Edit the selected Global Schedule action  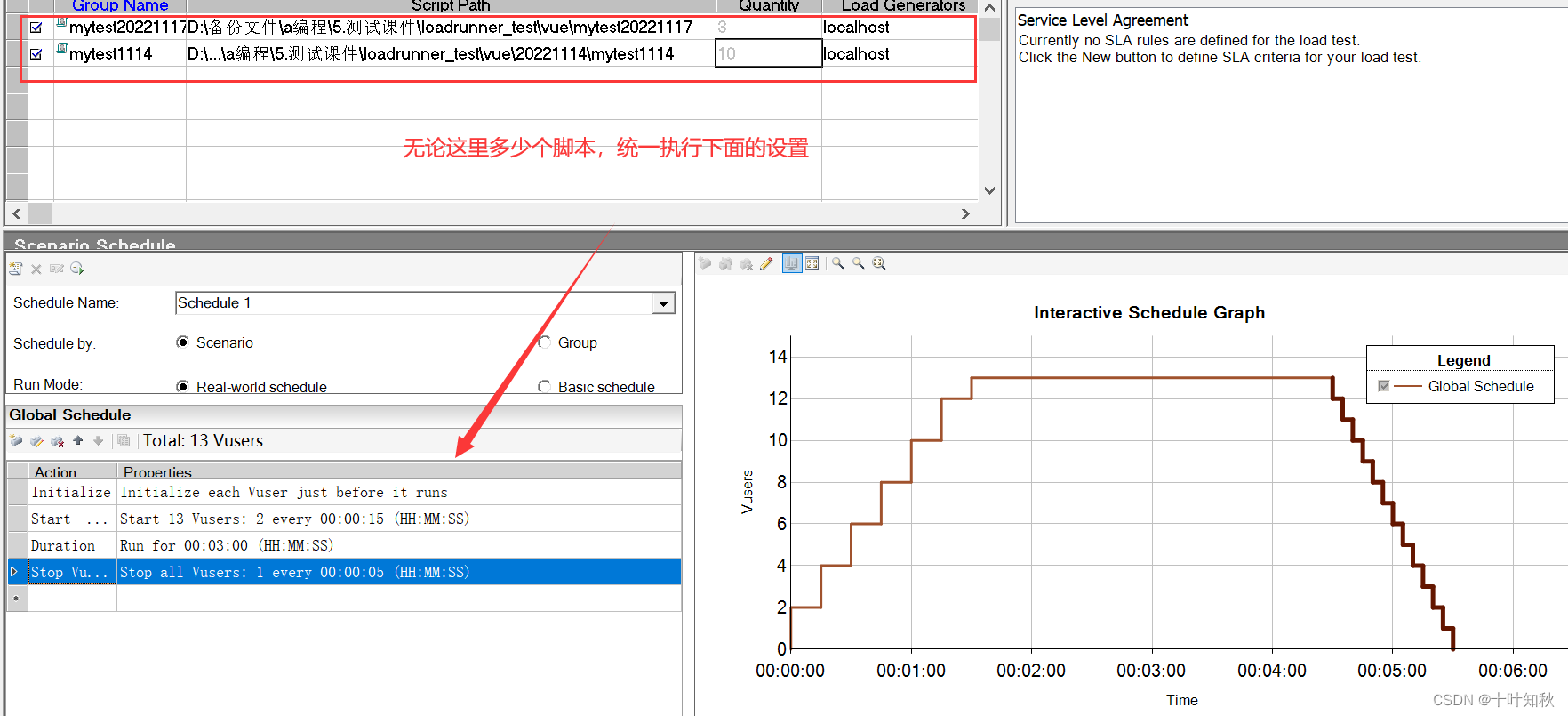36,441
